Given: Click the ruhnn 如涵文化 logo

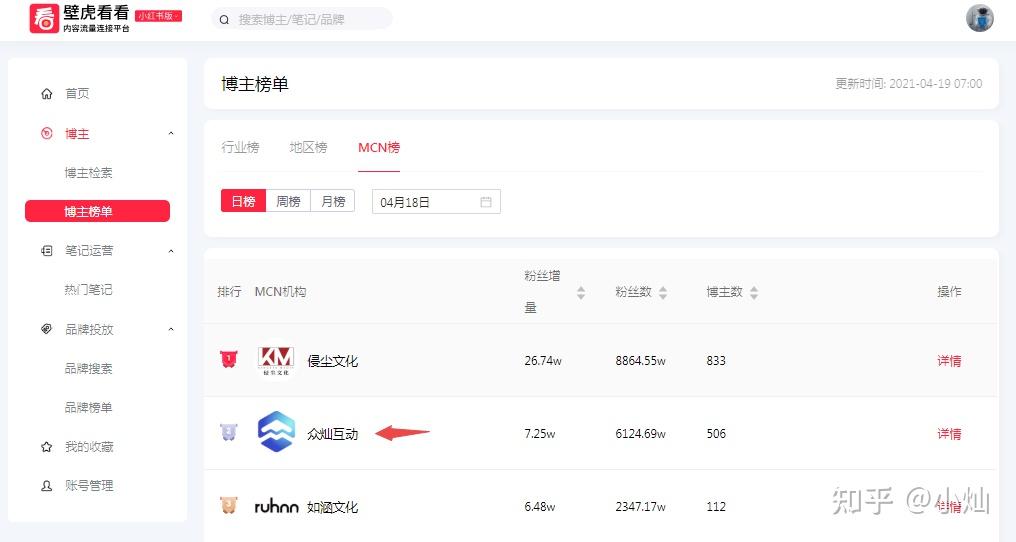Looking at the screenshot, I should pos(277,506).
